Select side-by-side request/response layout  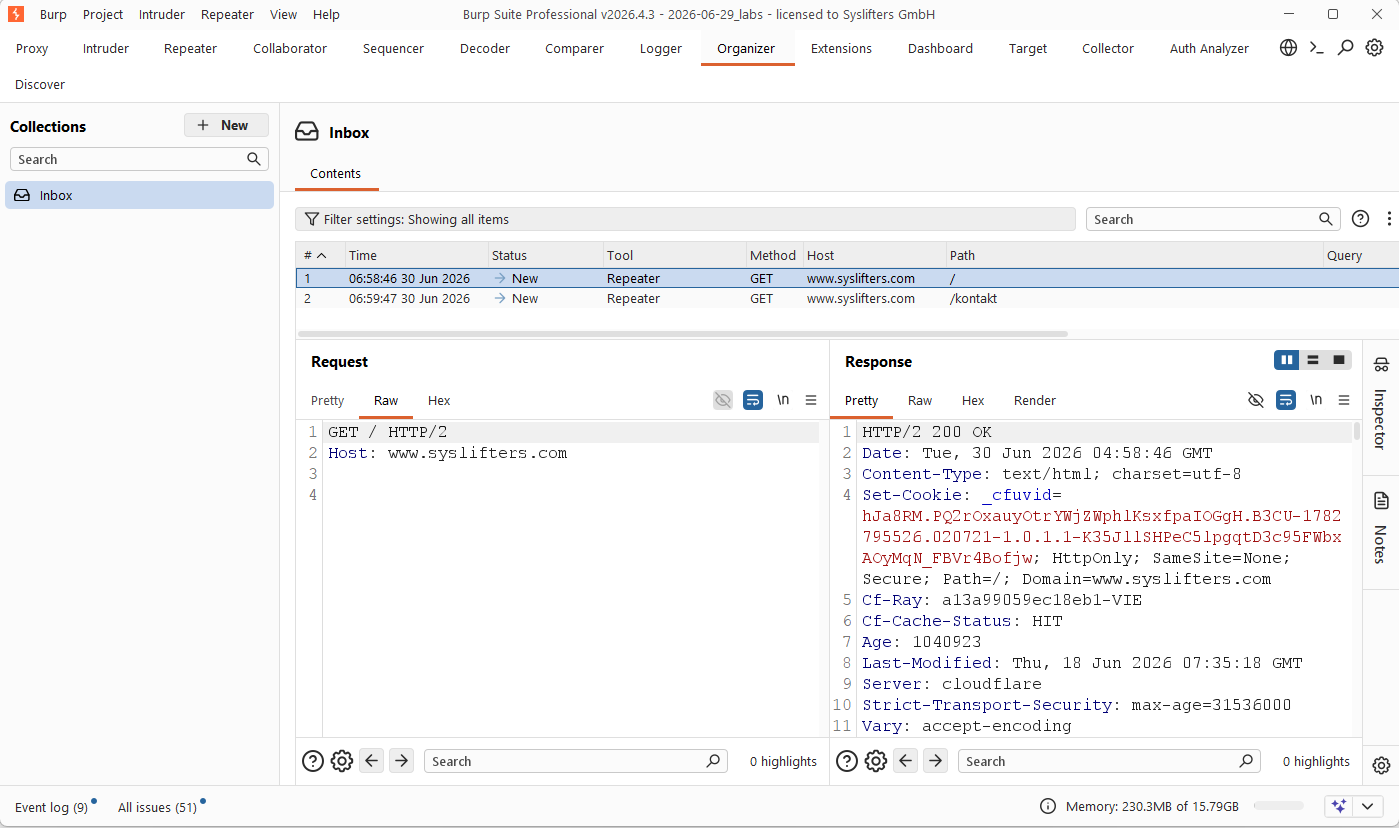tap(1287, 360)
